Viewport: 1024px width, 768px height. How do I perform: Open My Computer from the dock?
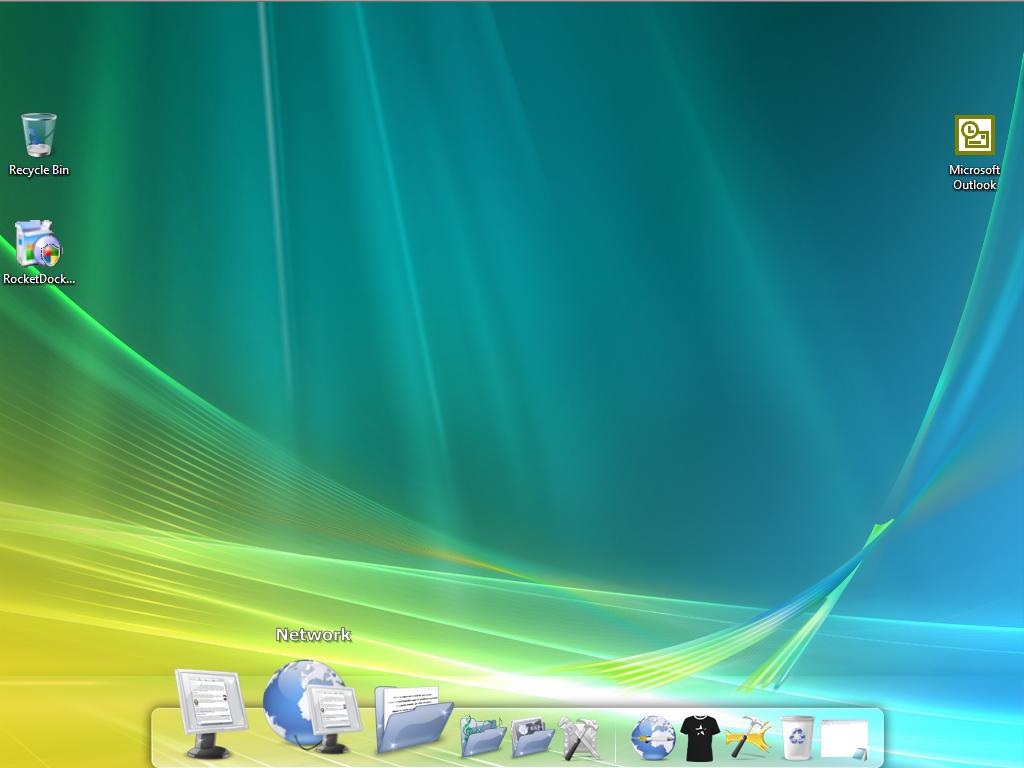pos(210,712)
